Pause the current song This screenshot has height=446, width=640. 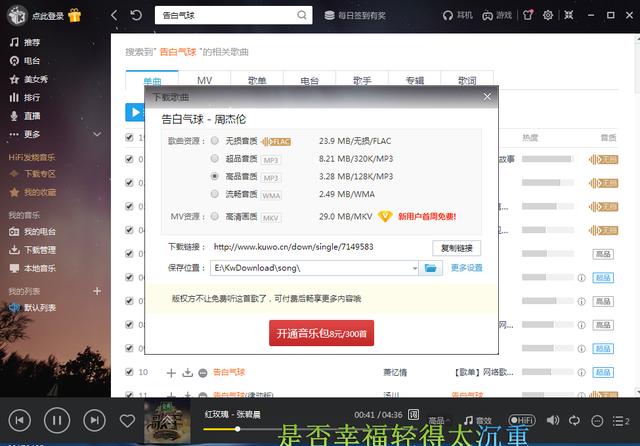pos(57,420)
